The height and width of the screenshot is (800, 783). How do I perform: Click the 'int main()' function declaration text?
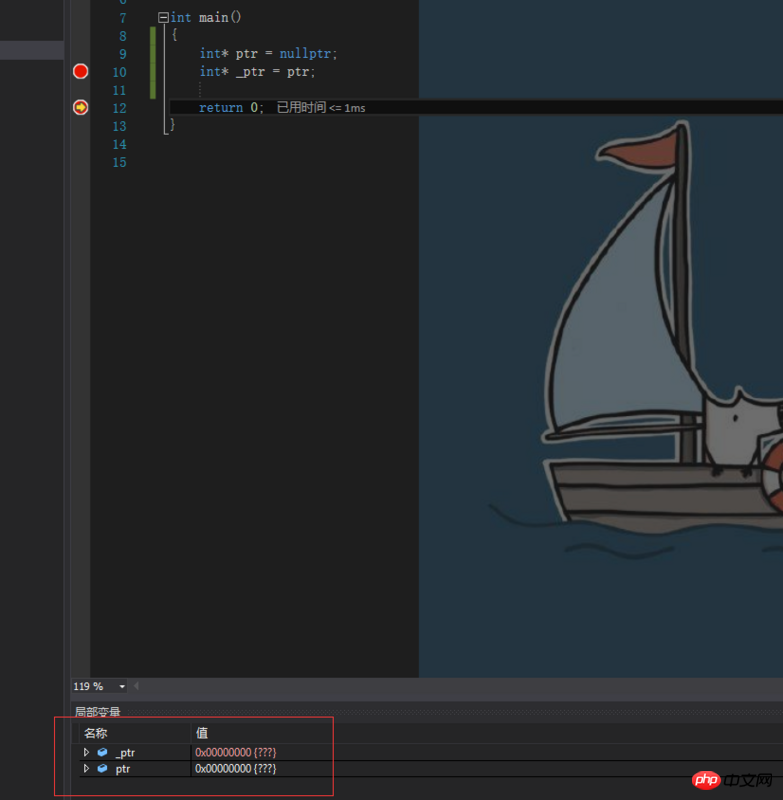[206, 18]
